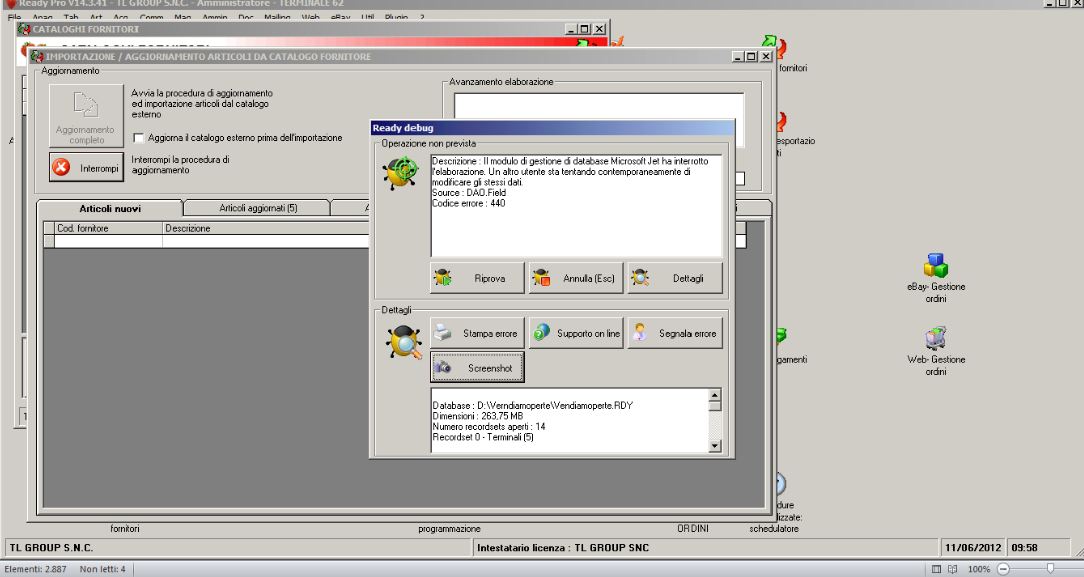The width and height of the screenshot is (1084, 577).
Task: Open error details with the Dettagli button
Action: [675, 278]
